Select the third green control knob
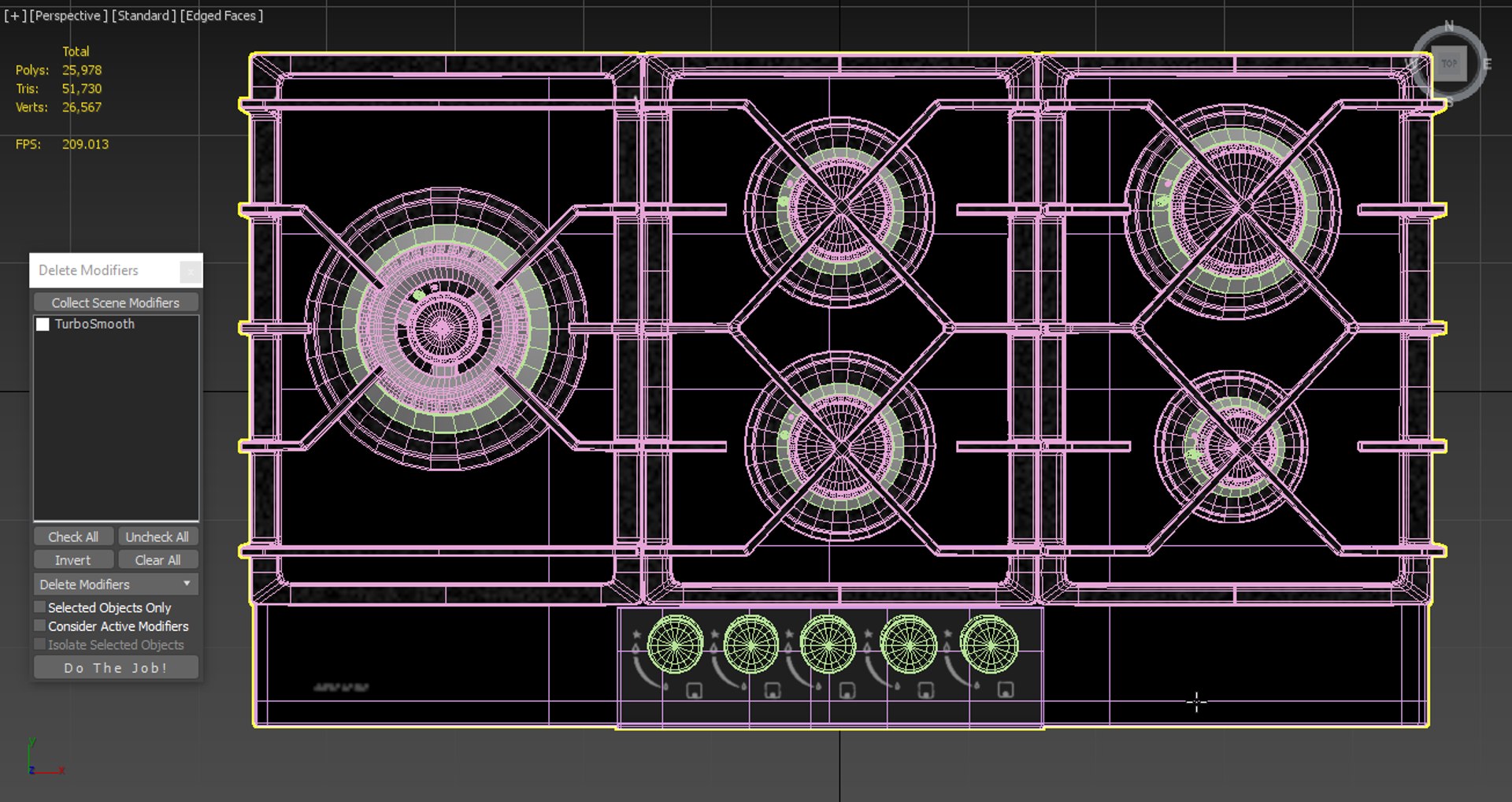1512x802 pixels. pos(828,644)
